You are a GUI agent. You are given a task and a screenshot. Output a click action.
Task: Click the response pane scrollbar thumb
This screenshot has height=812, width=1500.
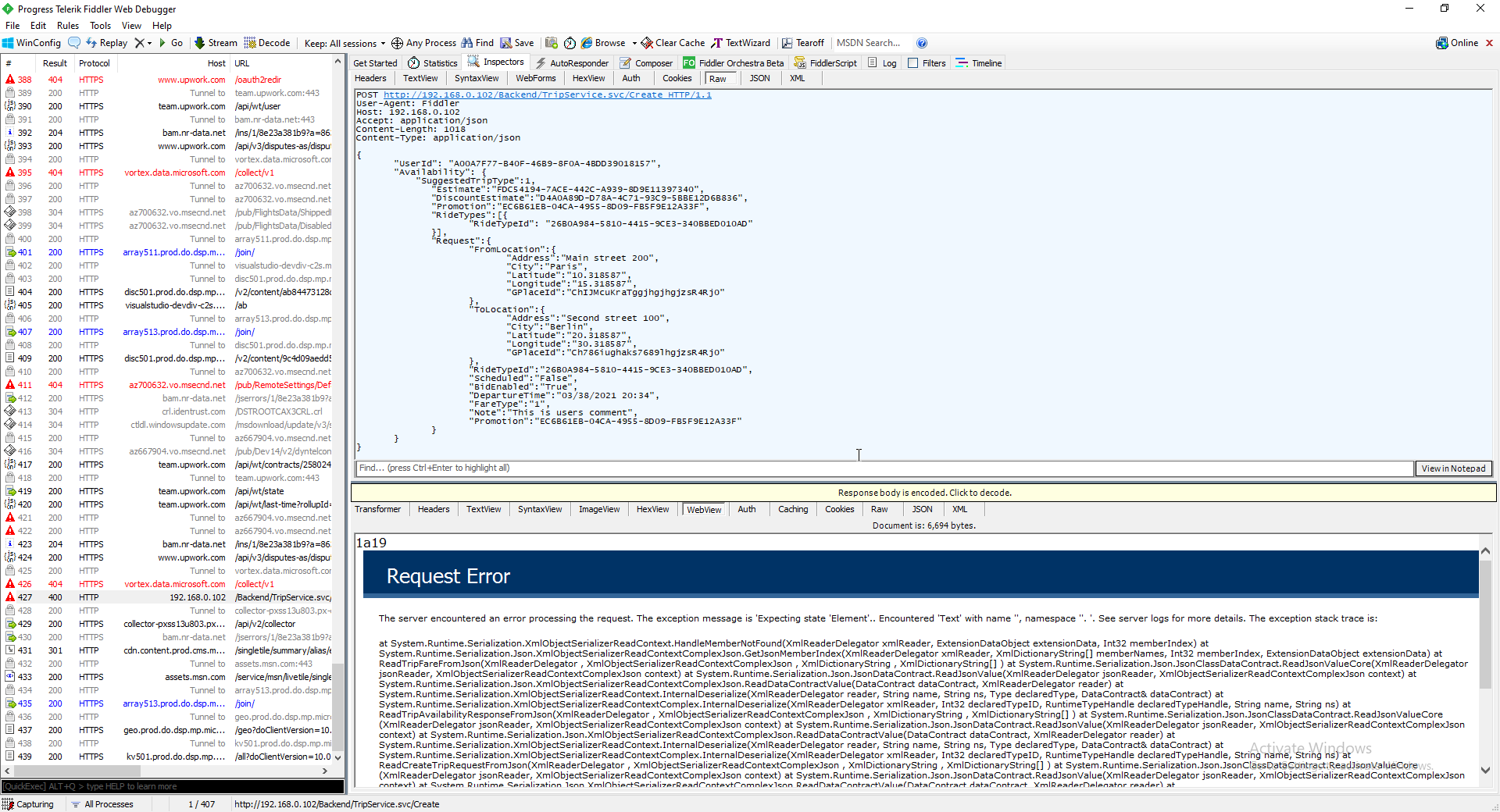(1485, 625)
